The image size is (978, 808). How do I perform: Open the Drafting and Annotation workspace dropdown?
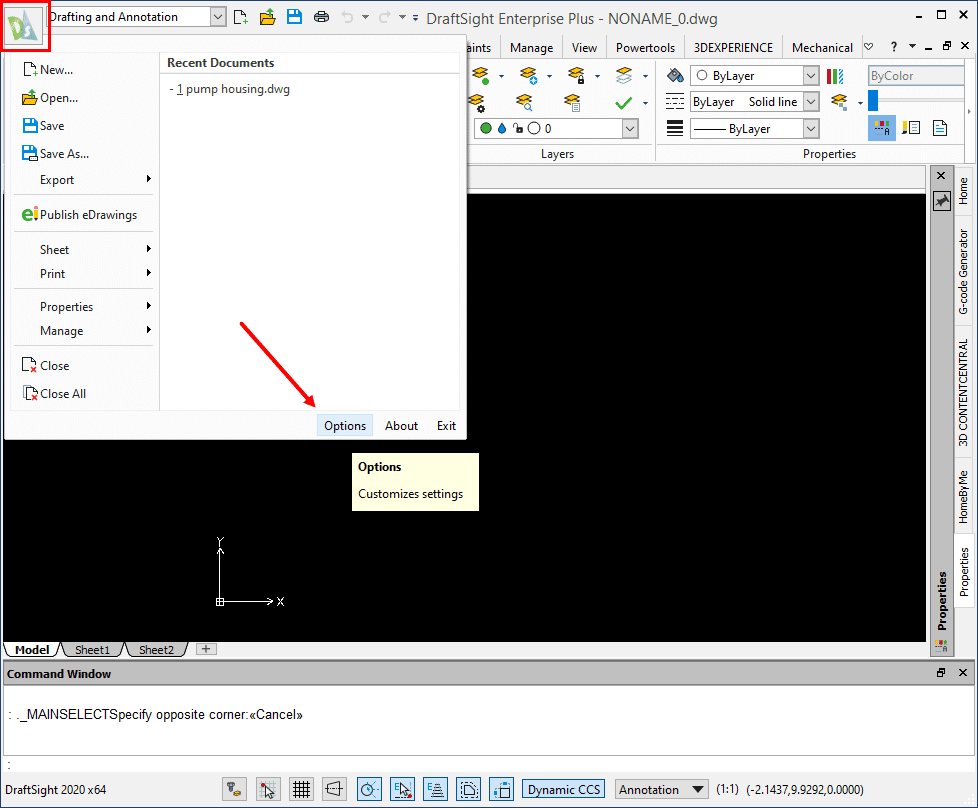(218, 17)
